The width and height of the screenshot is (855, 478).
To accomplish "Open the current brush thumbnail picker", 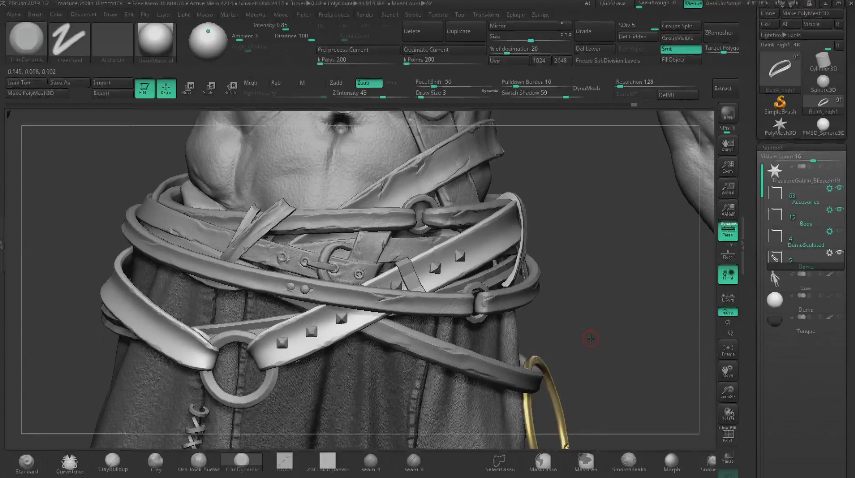I will tap(26, 42).
